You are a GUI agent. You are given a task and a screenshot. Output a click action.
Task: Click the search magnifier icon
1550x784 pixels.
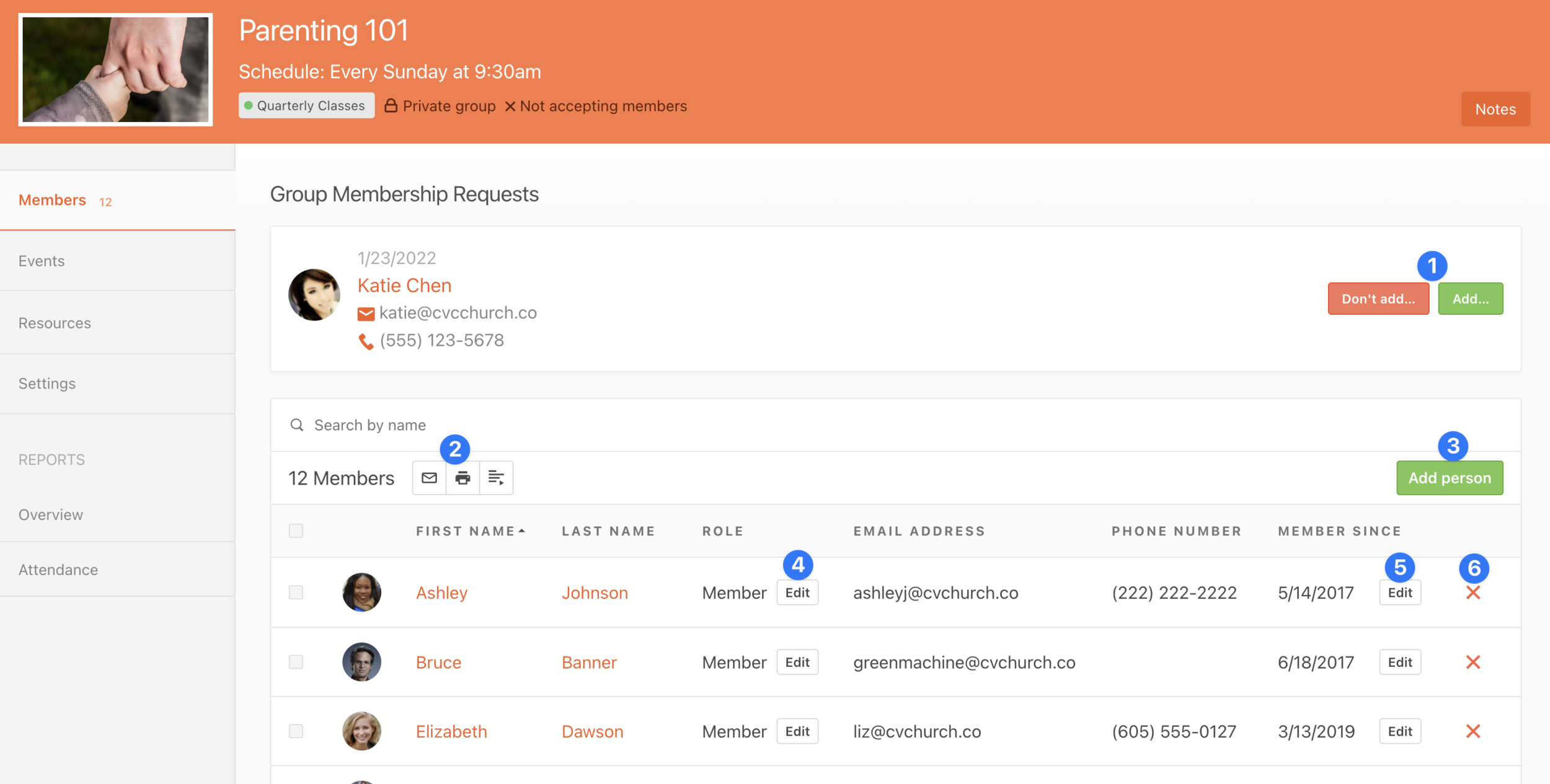(x=297, y=425)
